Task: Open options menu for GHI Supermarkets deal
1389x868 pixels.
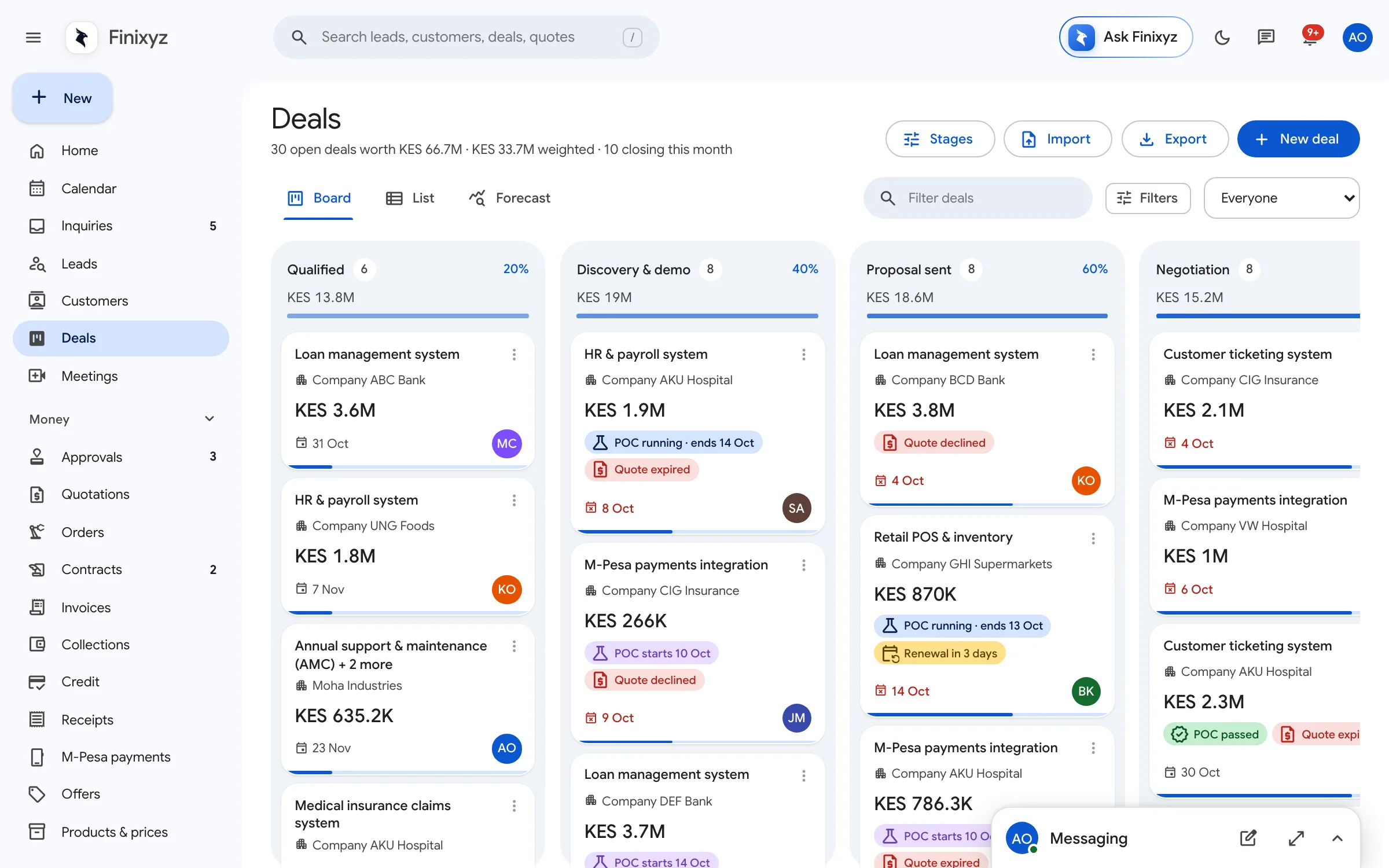Action: (1093, 539)
